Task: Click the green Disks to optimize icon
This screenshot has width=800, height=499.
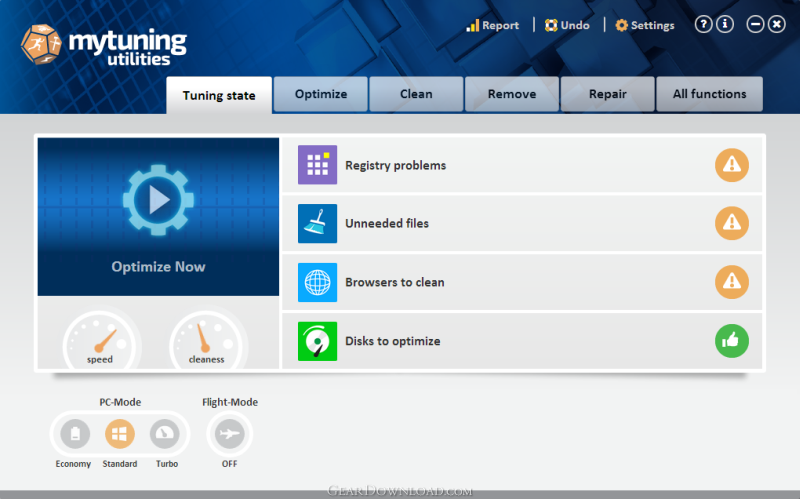Action: click(317, 341)
